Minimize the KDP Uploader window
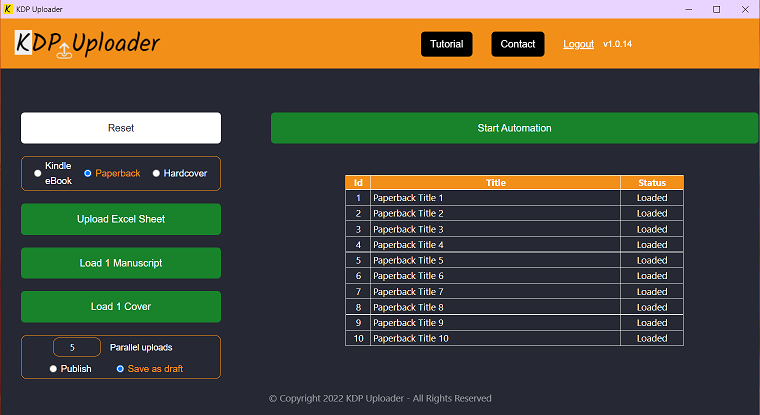760x415 pixels. [x=688, y=9]
